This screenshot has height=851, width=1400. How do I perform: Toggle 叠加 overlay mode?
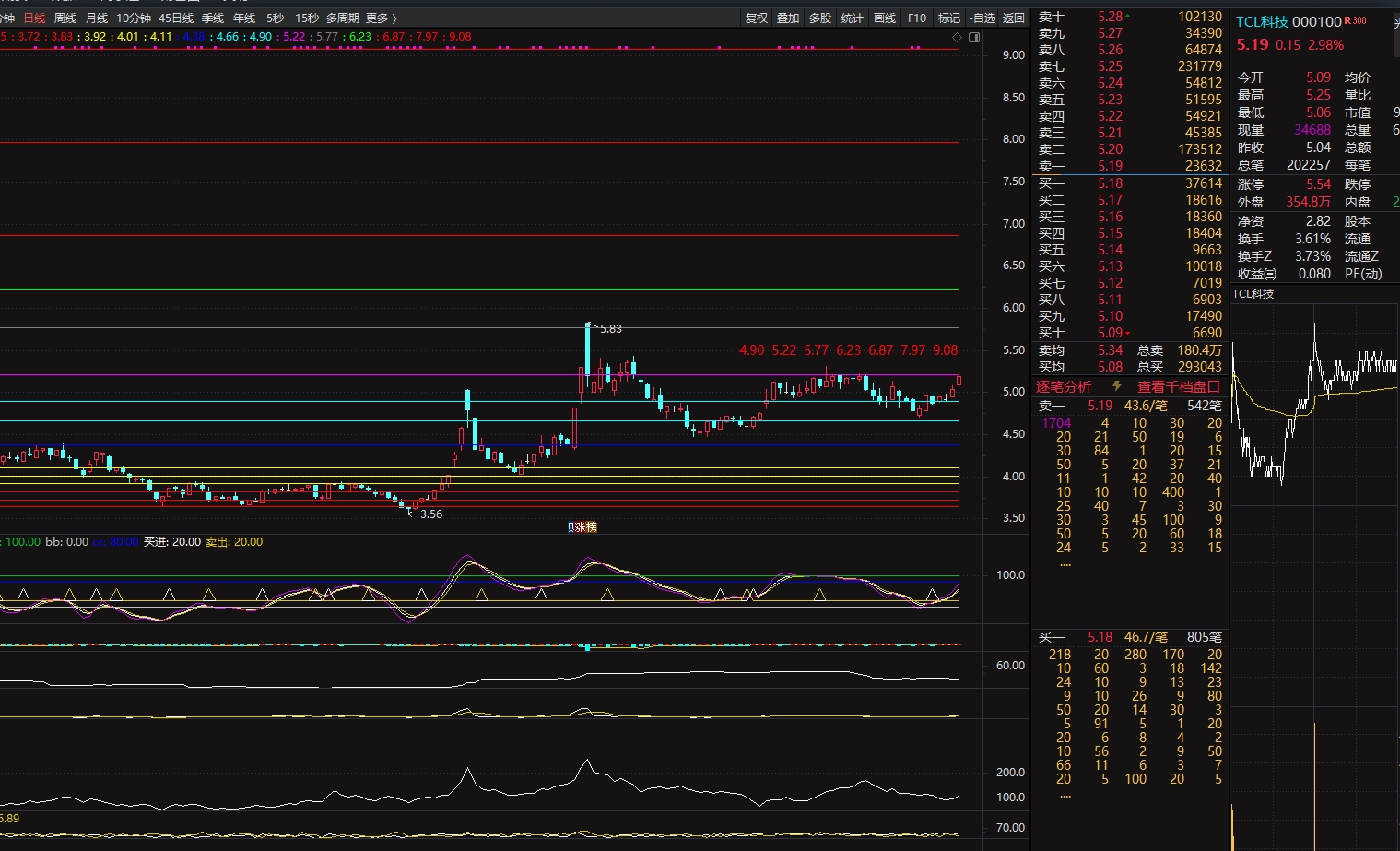(x=788, y=18)
